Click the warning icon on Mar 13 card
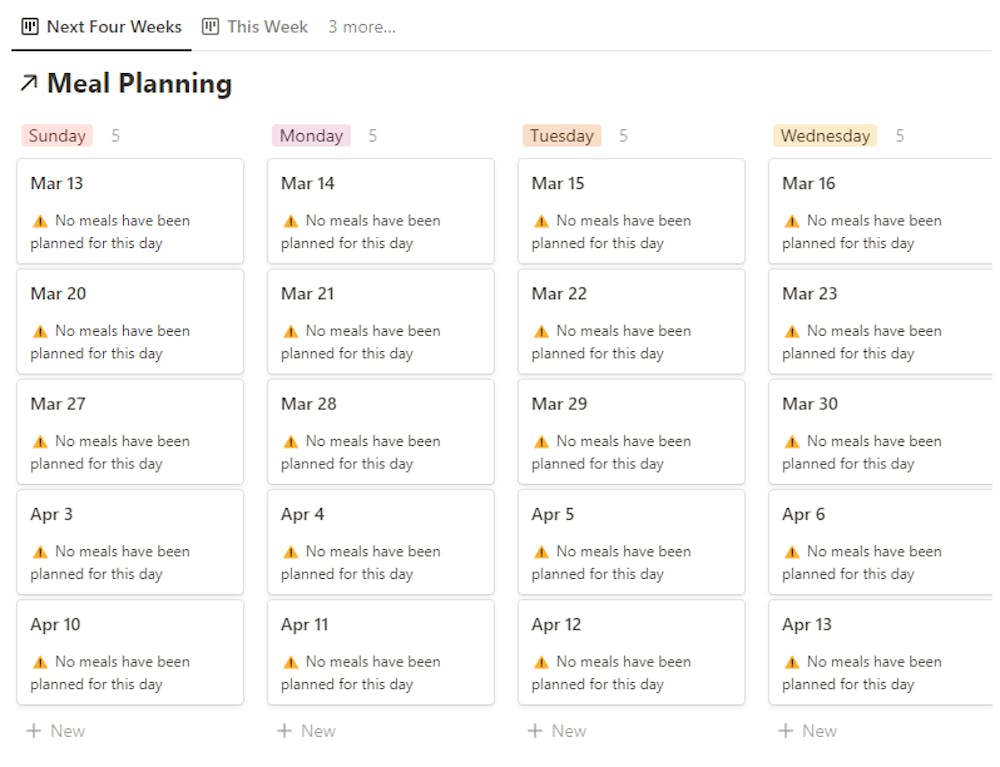Viewport: 1000px width, 767px height. (x=40, y=221)
